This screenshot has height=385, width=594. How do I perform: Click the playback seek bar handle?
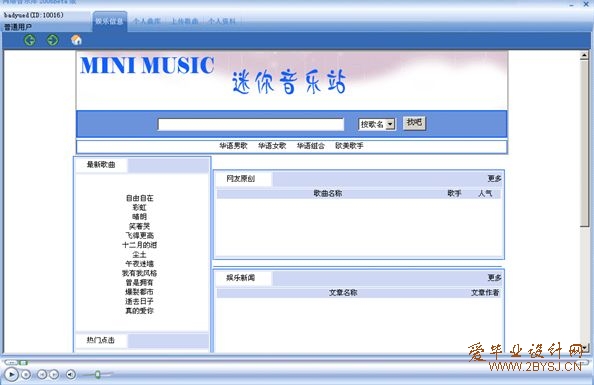[23, 363]
